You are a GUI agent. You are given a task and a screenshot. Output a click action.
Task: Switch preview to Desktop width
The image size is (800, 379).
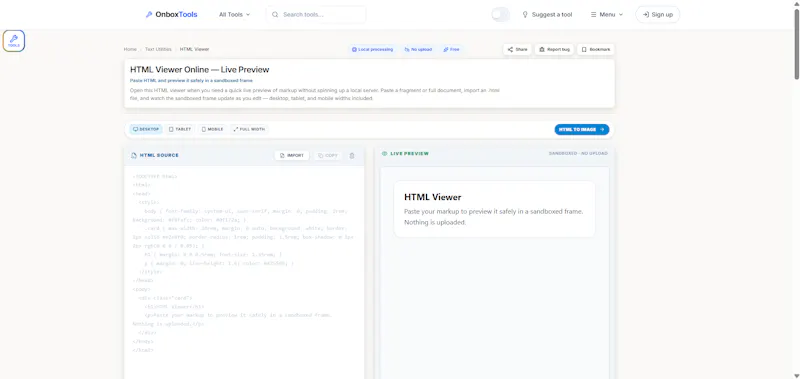click(x=146, y=129)
